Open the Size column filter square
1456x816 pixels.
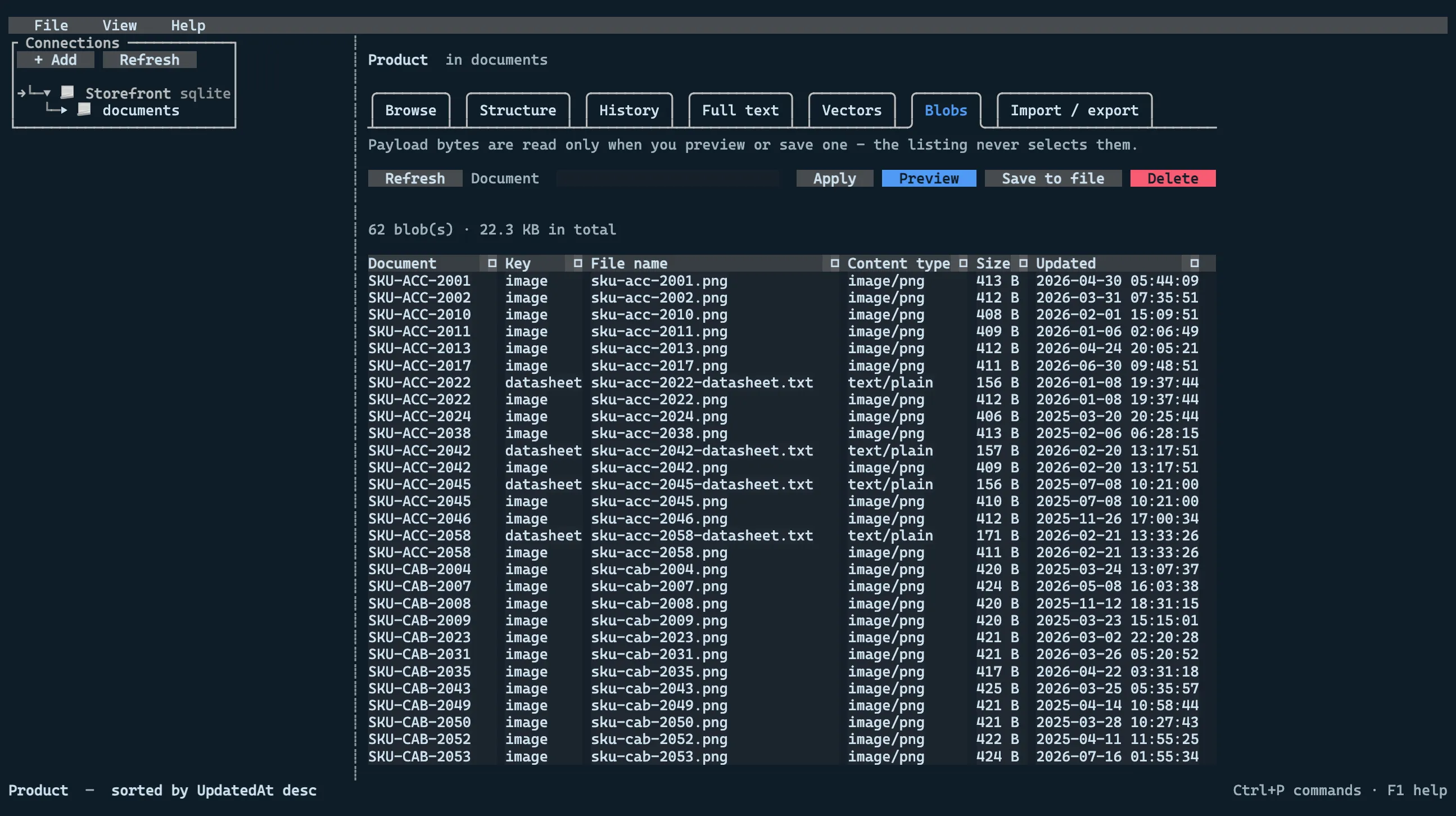[1023, 263]
